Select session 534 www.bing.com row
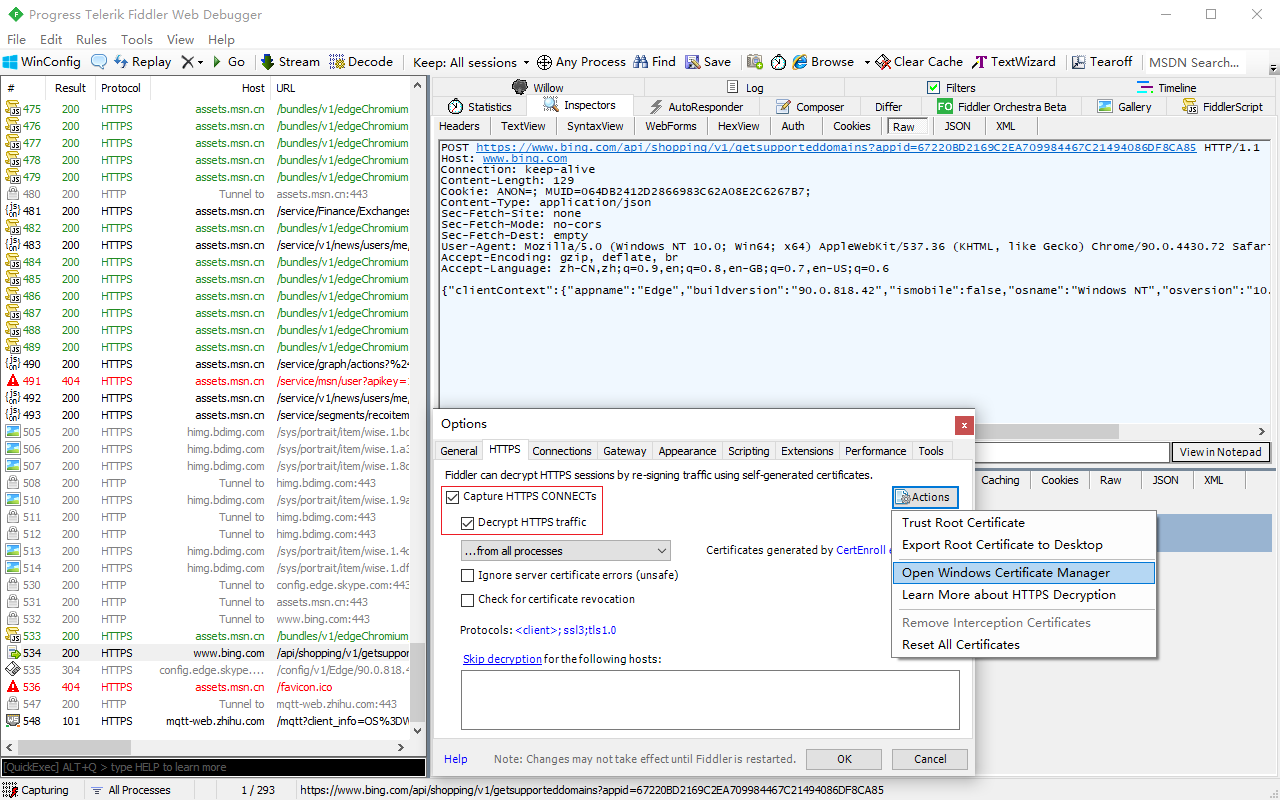Image resolution: width=1280 pixels, height=800 pixels. coord(208,653)
